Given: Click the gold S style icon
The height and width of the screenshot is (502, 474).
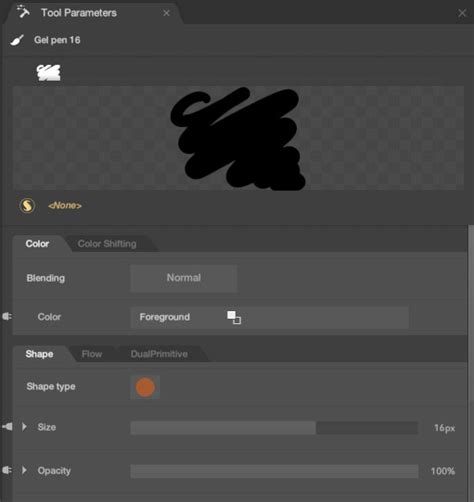Looking at the screenshot, I should point(27,205).
